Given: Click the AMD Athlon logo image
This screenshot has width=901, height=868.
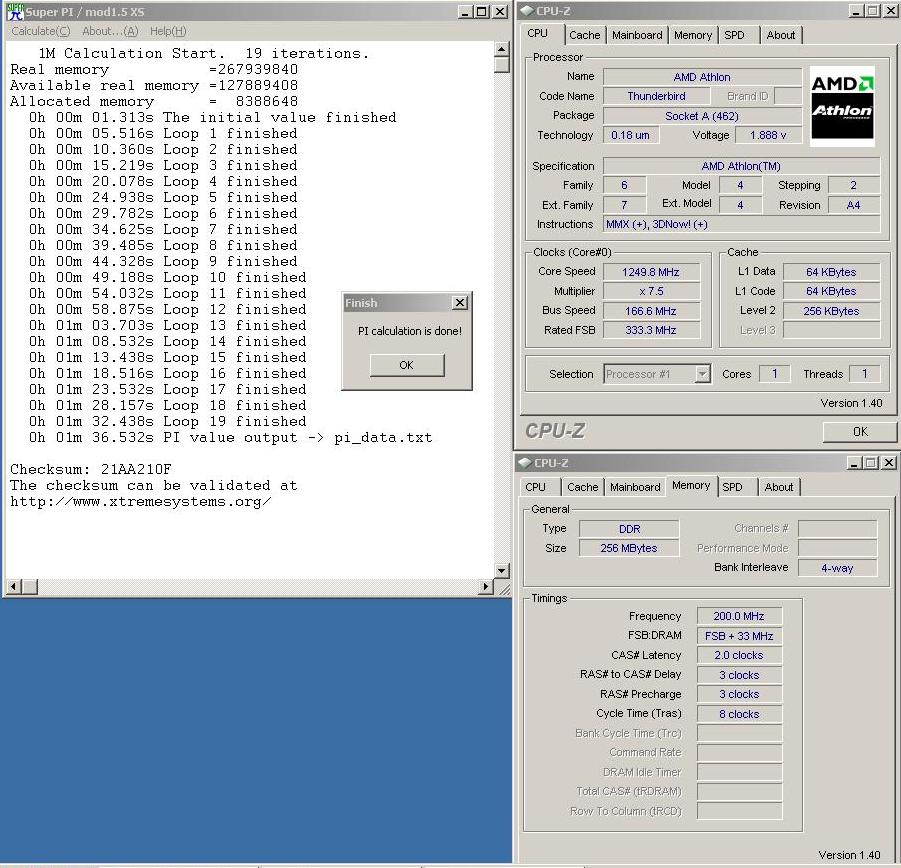Looking at the screenshot, I should pyautogui.click(x=842, y=106).
